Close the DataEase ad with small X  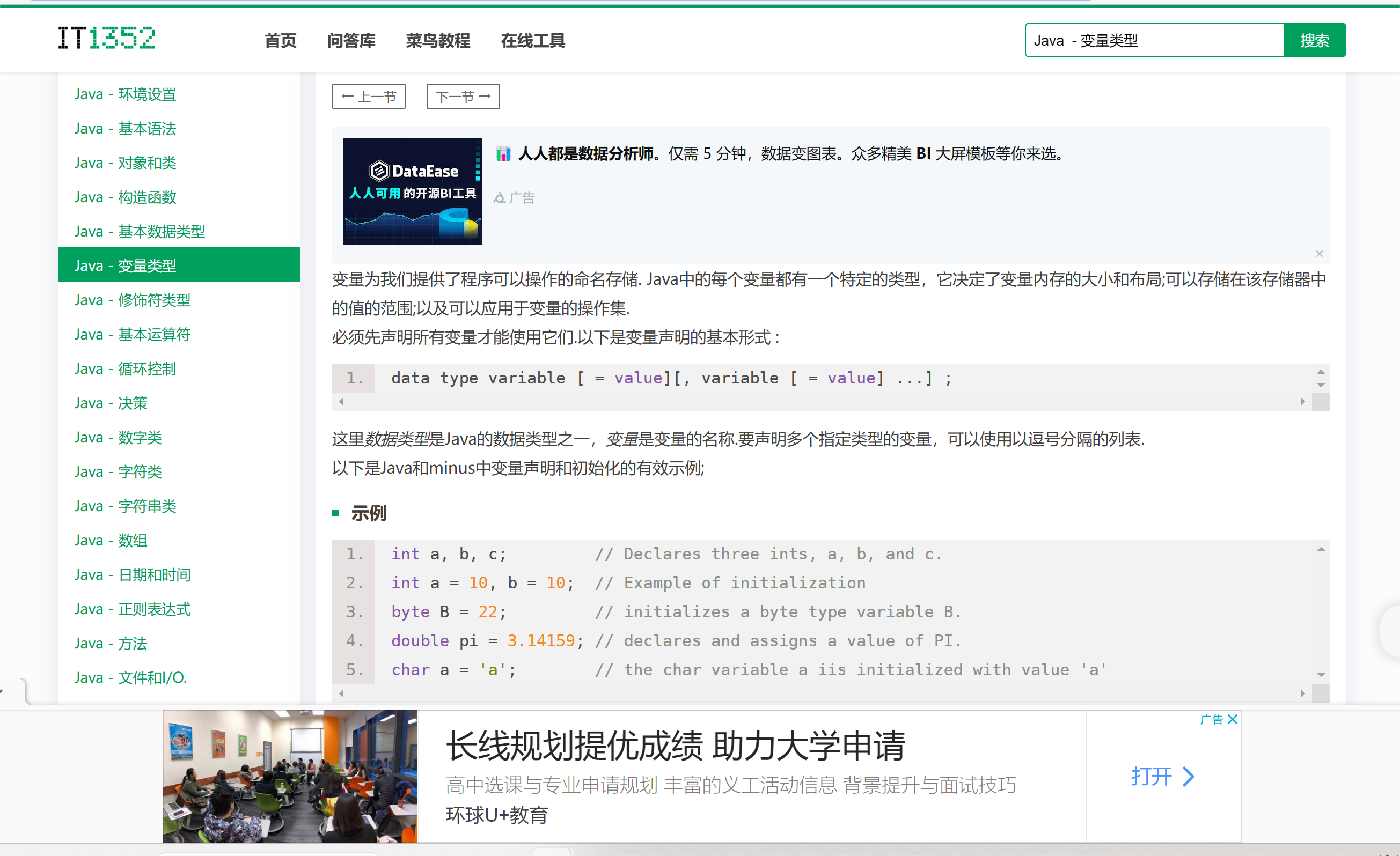tap(1319, 254)
